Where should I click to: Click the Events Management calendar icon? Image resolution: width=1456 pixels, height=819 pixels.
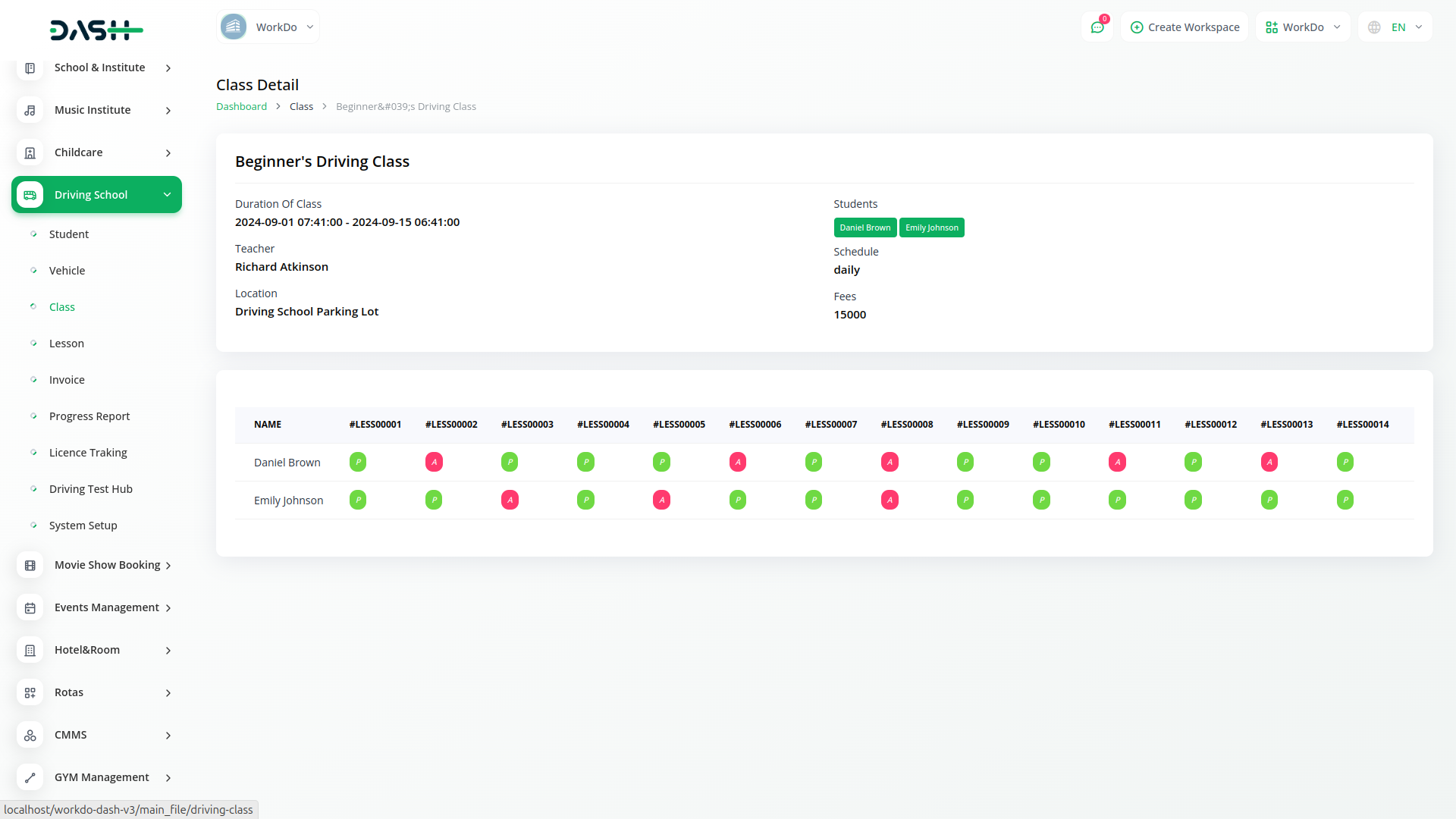30,608
